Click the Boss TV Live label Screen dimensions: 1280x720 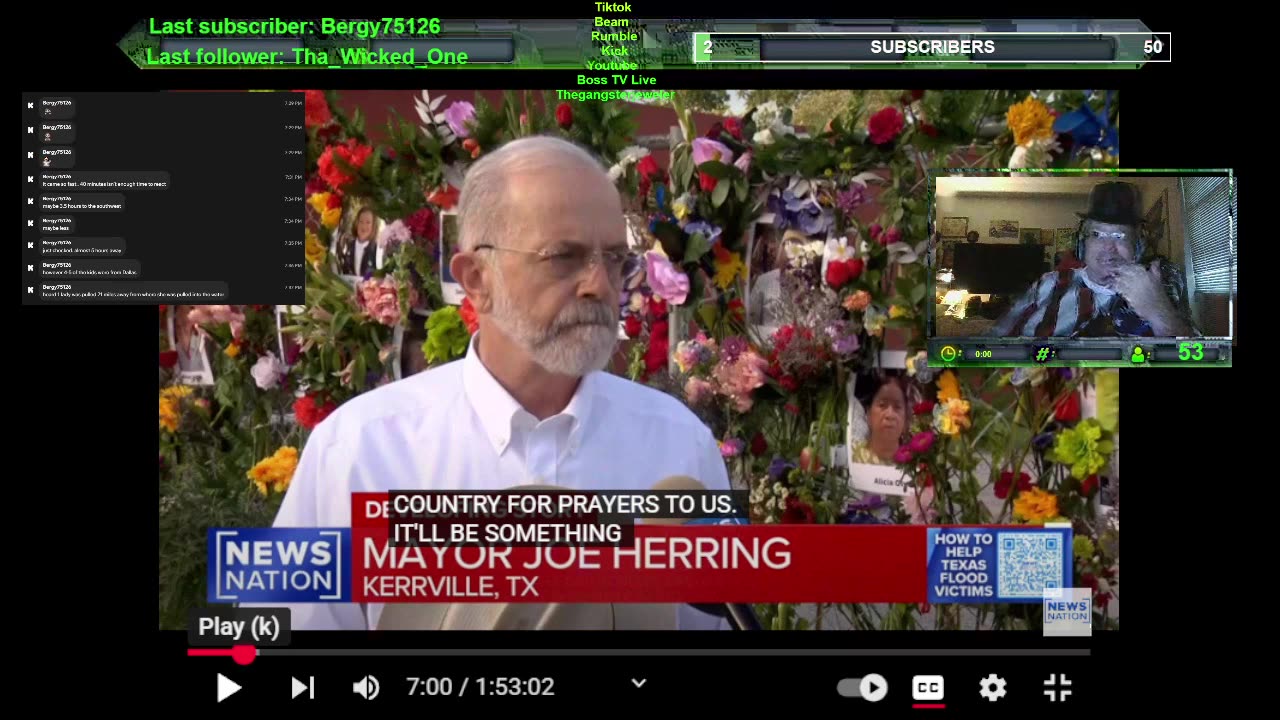[x=616, y=80]
